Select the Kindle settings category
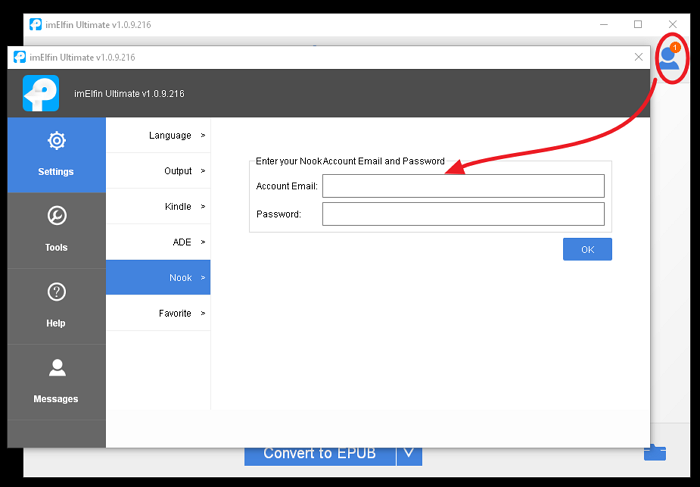Screen dimensions: 700x487 [x=158, y=206]
